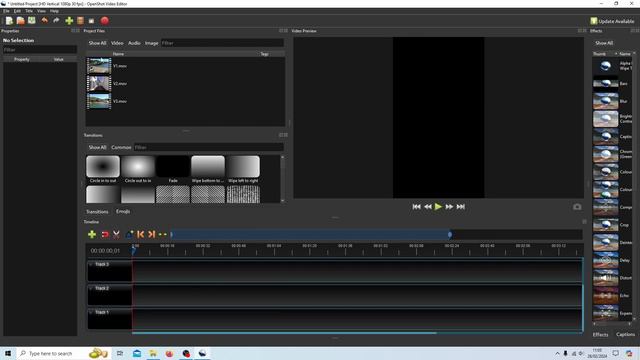The width and height of the screenshot is (640, 360).
Task: Open the File menu
Action: coord(6,11)
